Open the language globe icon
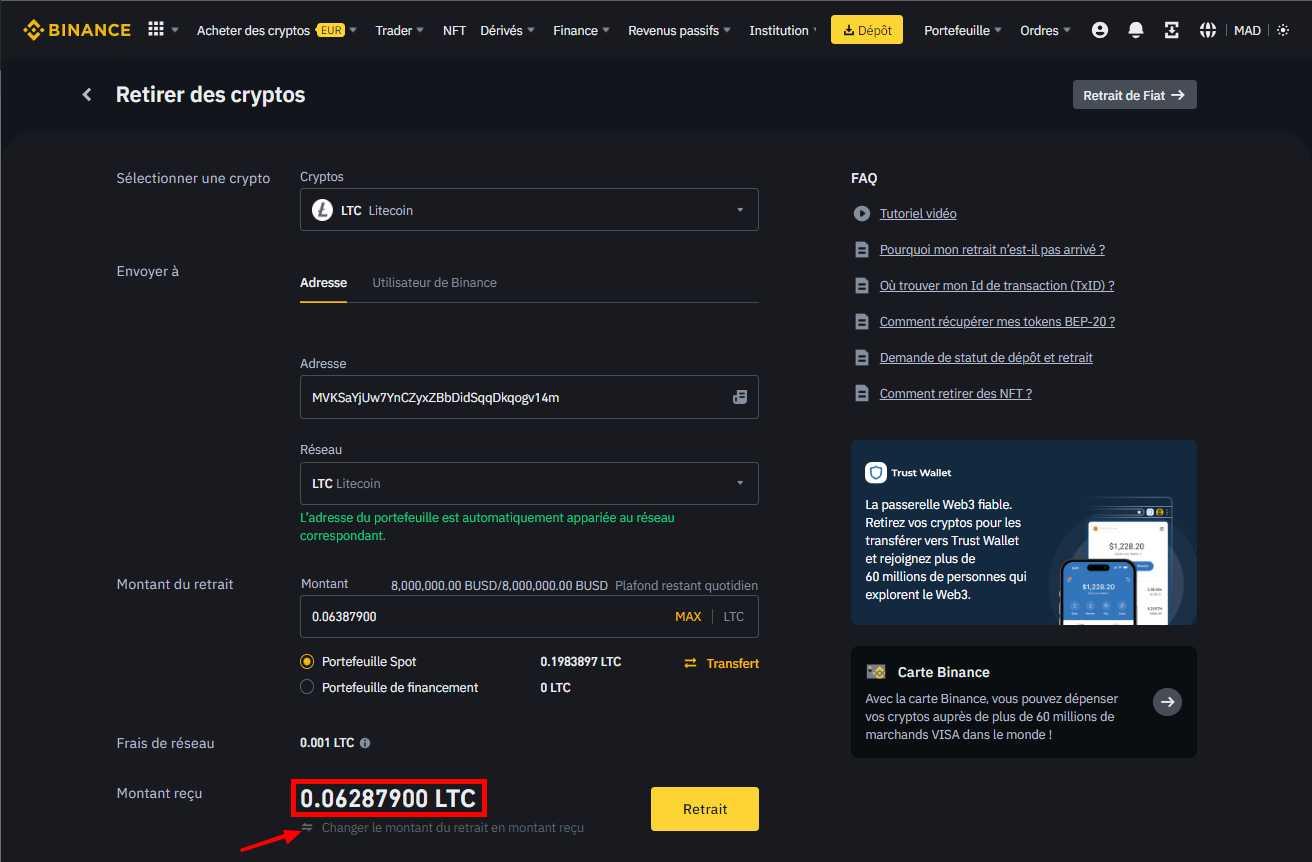Screen dimensions: 1312x862 tap(1208, 30)
